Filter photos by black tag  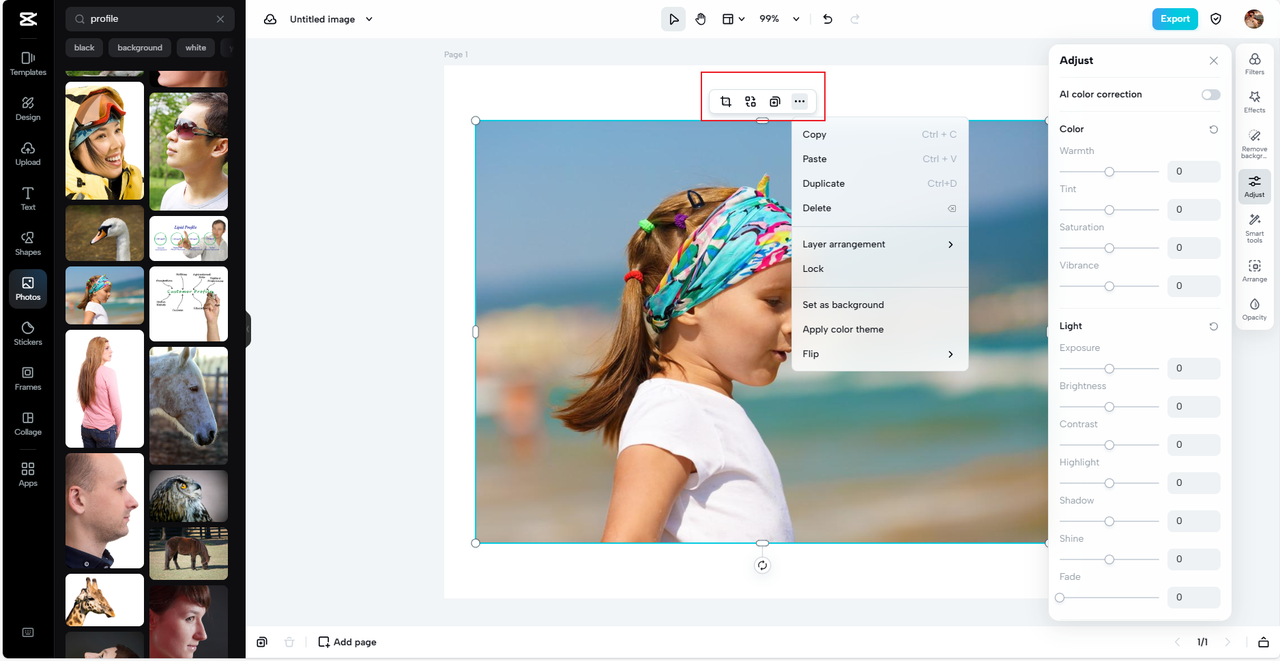(x=85, y=47)
